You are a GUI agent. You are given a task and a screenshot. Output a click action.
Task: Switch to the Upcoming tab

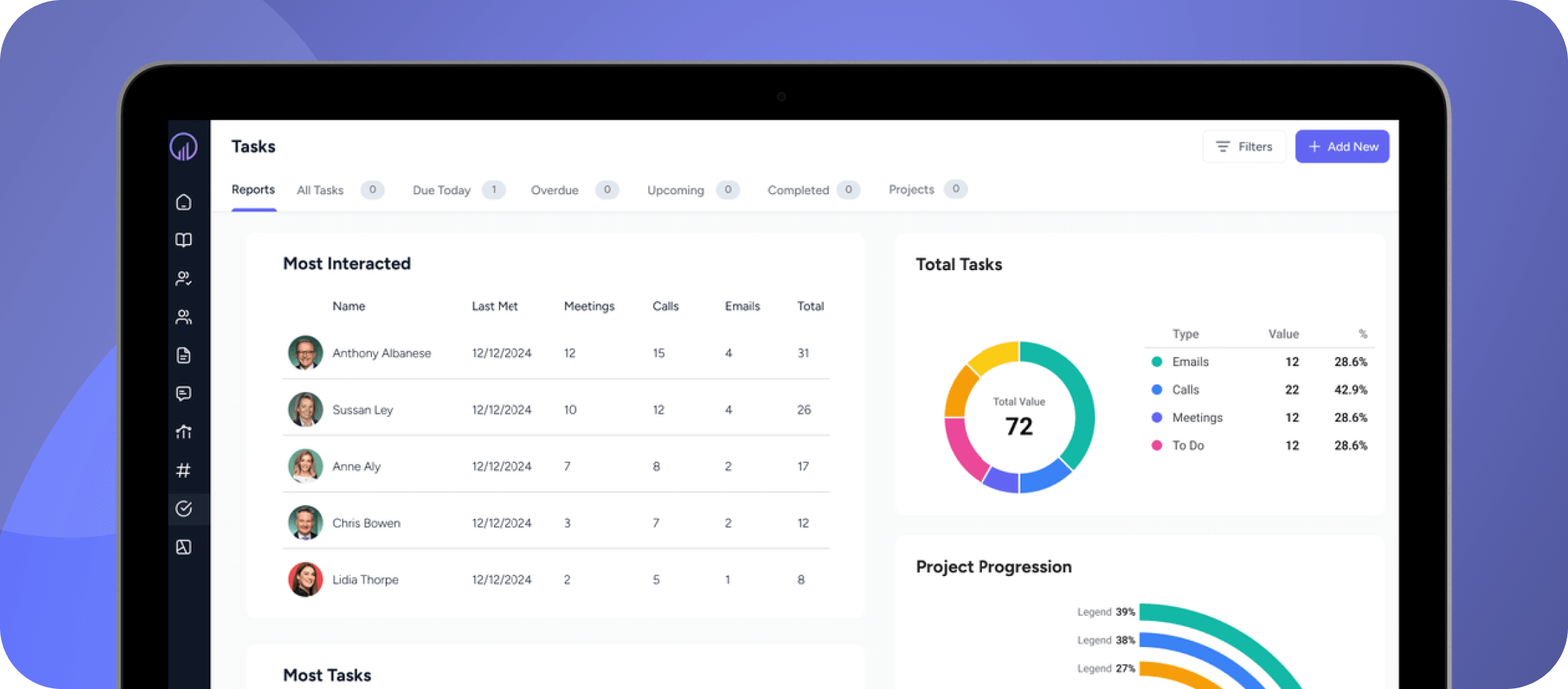point(693,190)
